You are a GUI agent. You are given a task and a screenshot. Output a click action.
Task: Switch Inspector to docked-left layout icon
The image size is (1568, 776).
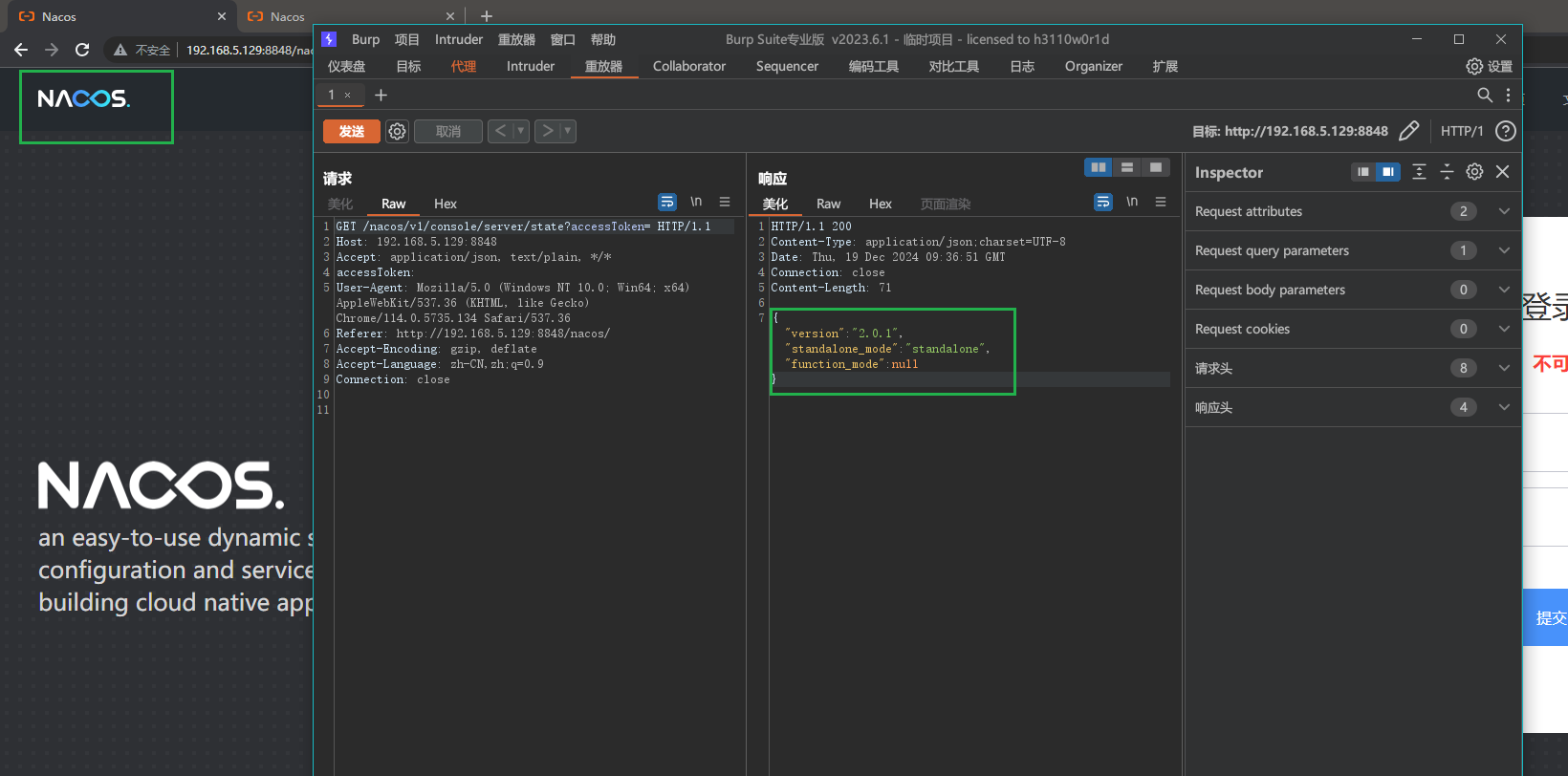coord(1363,172)
